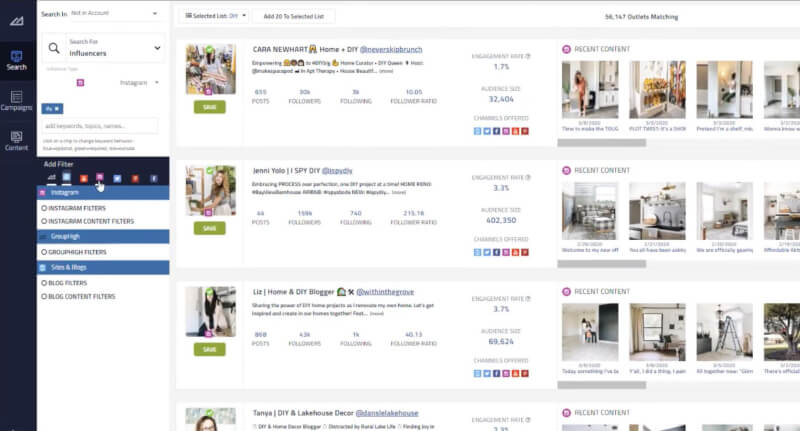Viewport: 800px width, 431px height.
Task: Select the blog filter icon in Add Filter
Action: (66, 177)
